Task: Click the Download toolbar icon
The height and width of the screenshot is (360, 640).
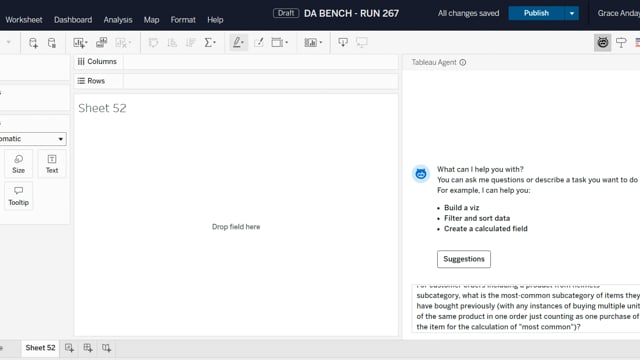Action: [x=343, y=42]
